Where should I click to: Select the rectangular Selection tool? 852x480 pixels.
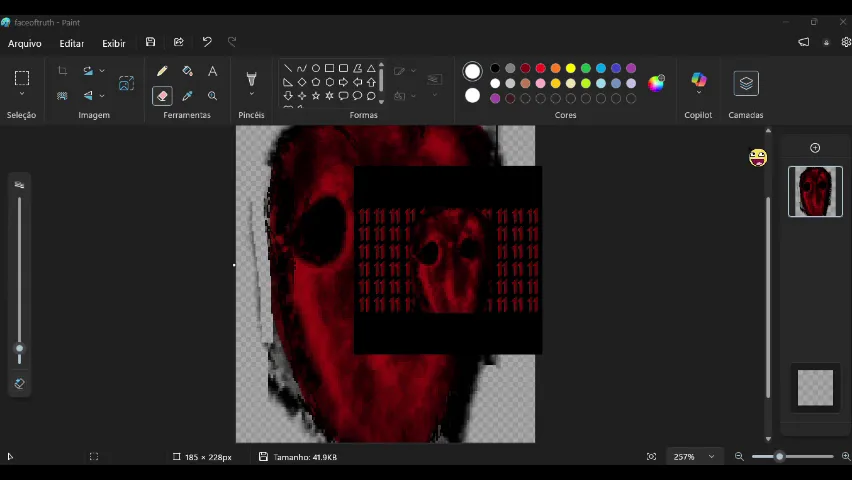point(22,78)
